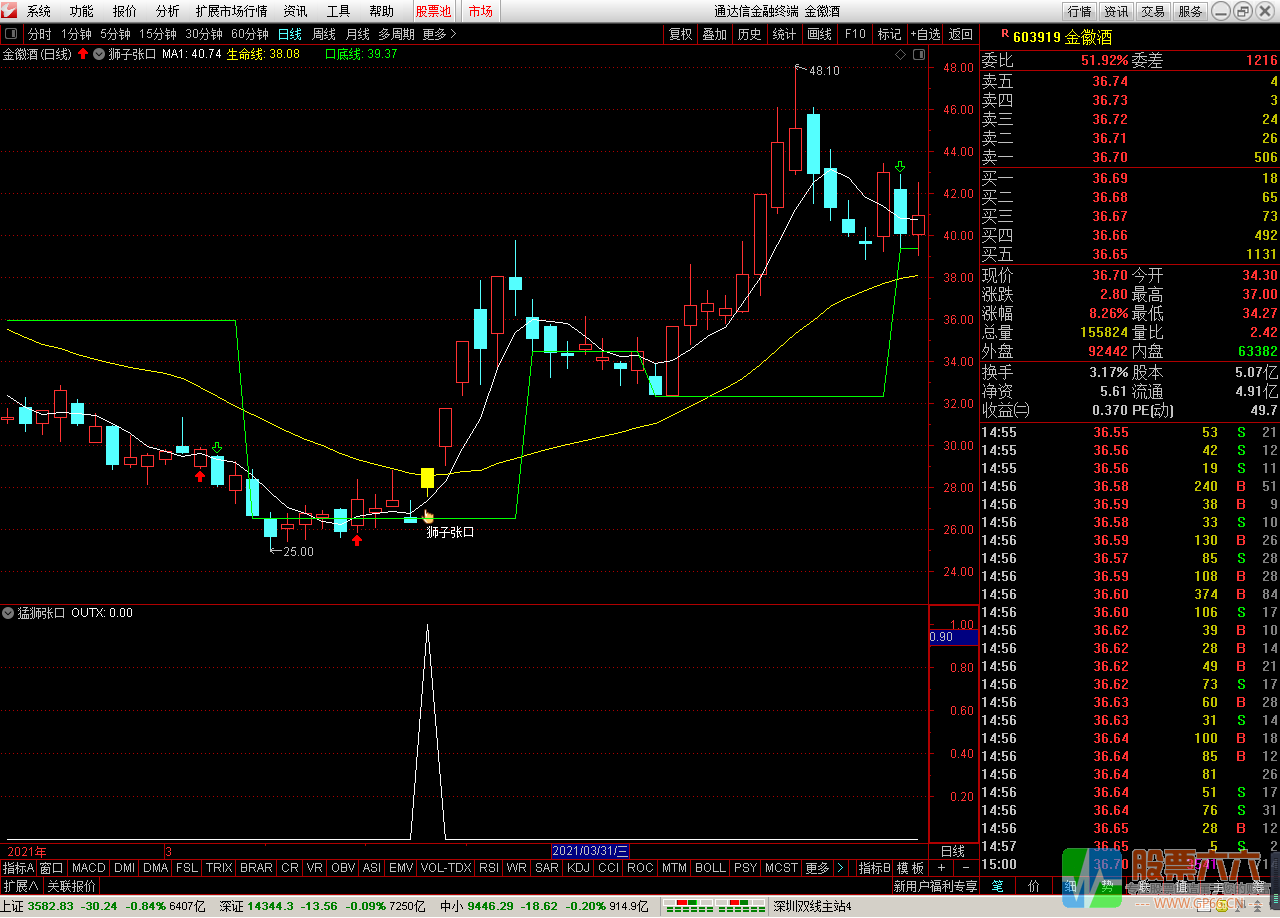This screenshot has width=1280, height=918.
Task: Open the 工具 menu
Action: click(338, 11)
